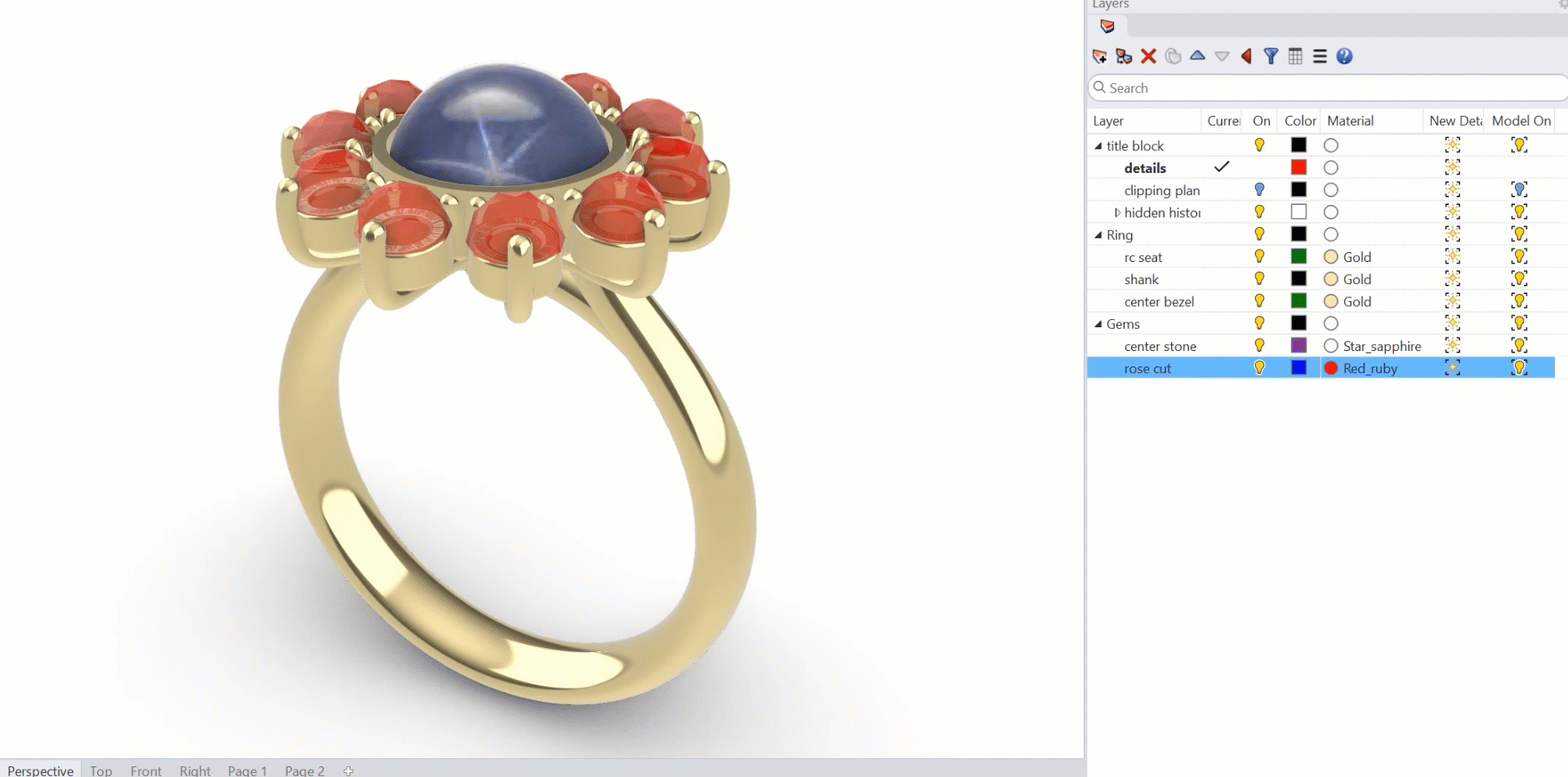Click the Star_sapphire material entry

[1381, 346]
